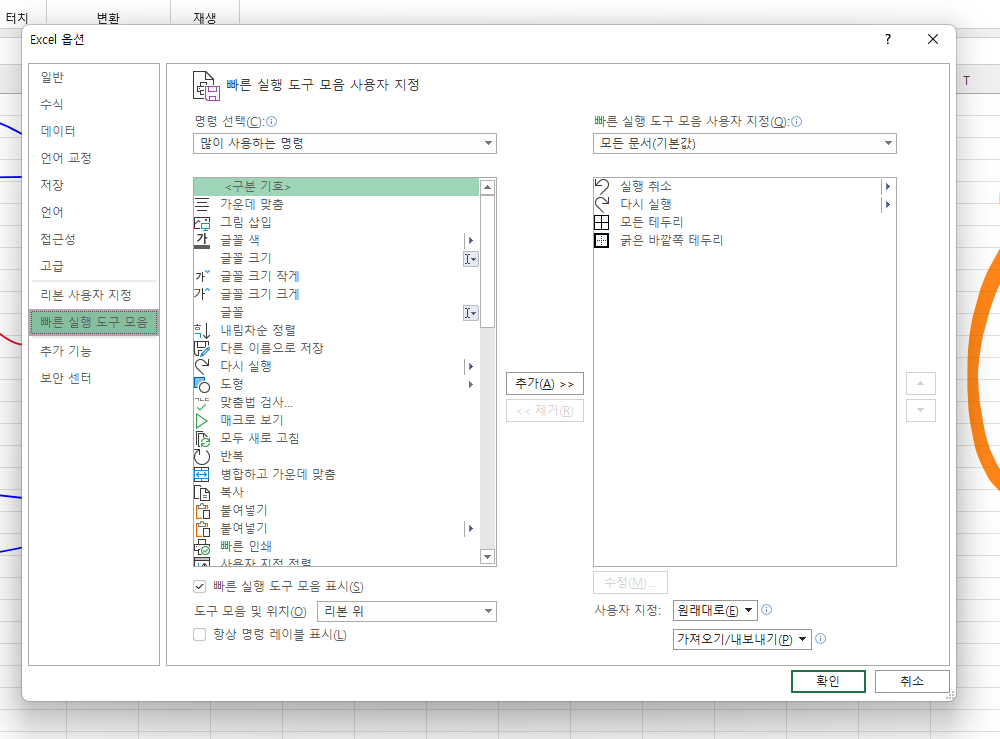
Task: Click the << 제거(R) button
Action: point(545,411)
